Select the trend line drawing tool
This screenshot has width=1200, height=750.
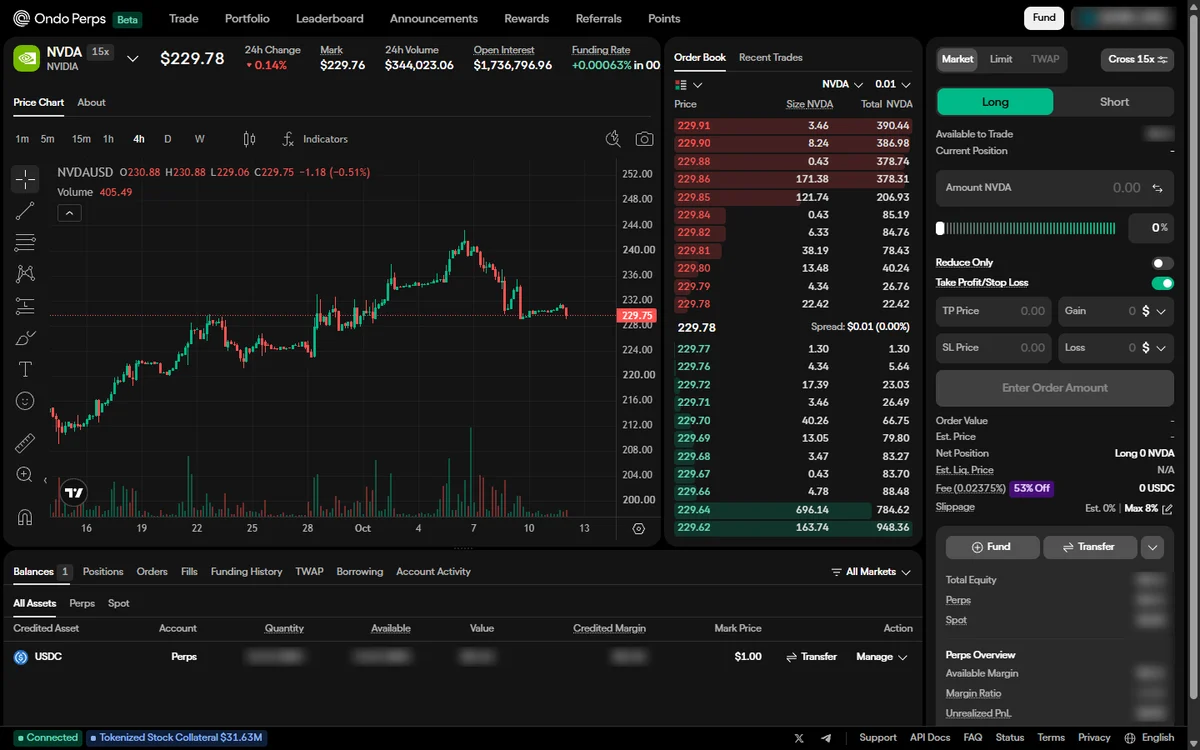(x=25, y=210)
